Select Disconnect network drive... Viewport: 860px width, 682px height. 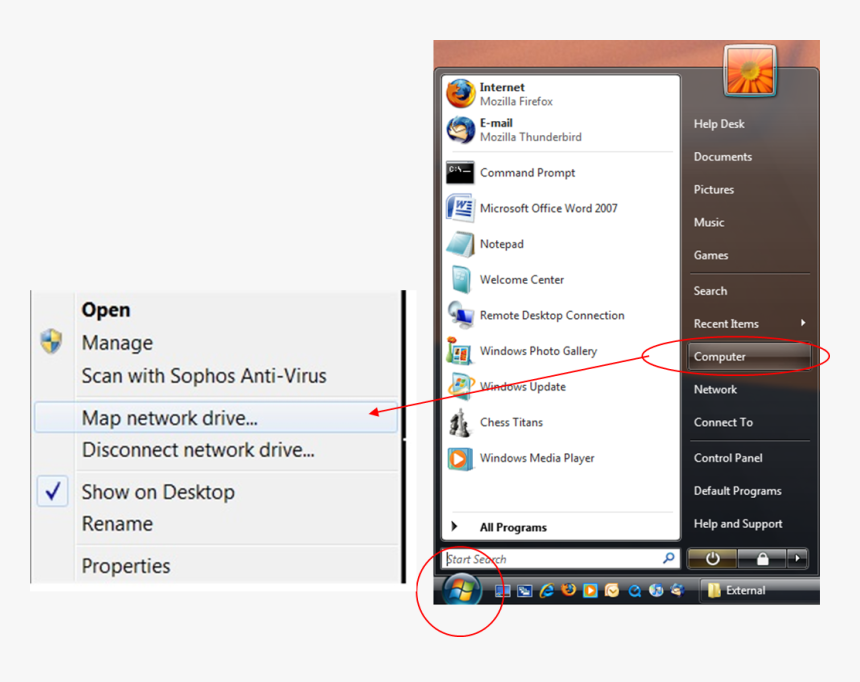point(198,450)
